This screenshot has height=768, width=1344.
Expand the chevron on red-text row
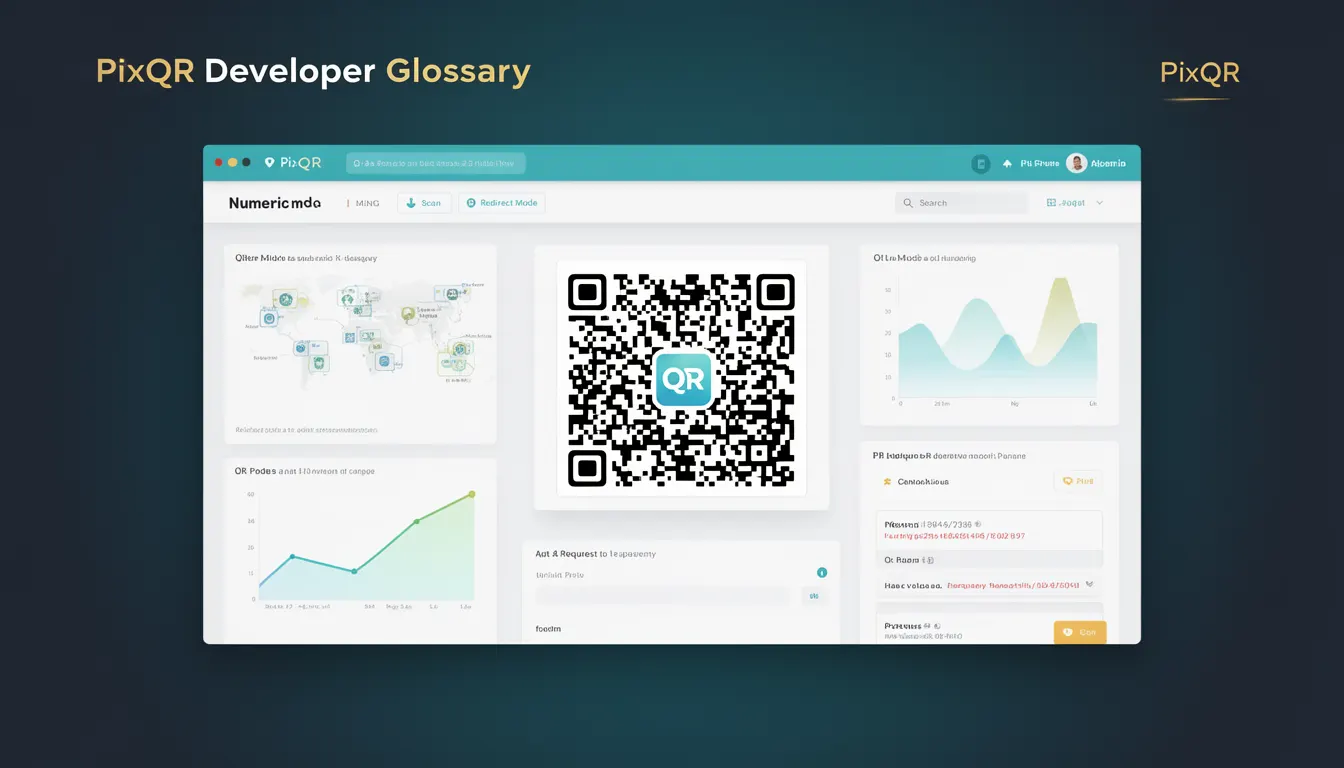[1089, 584]
